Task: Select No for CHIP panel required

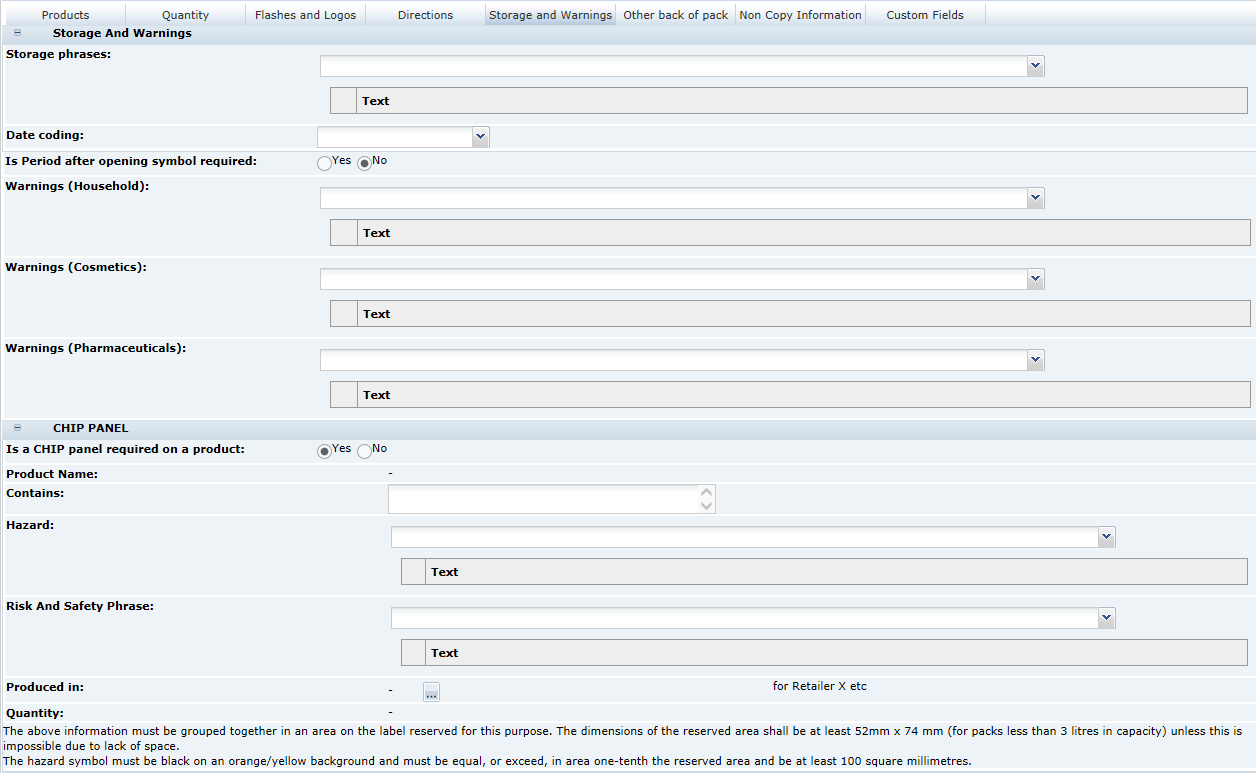Action: pyautogui.click(x=364, y=450)
